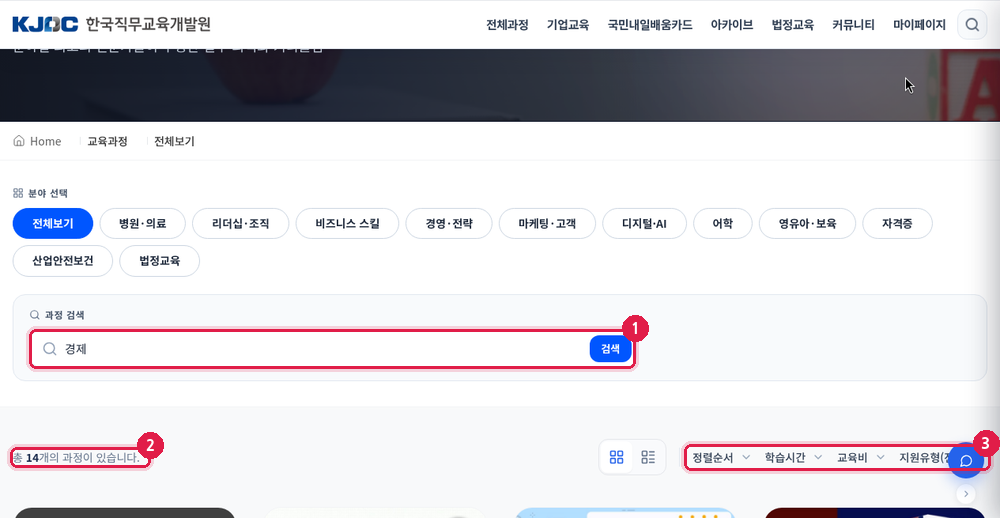Click the 총 14개의 과정이 있습니다 text
This screenshot has height=518, width=1000.
point(76,457)
